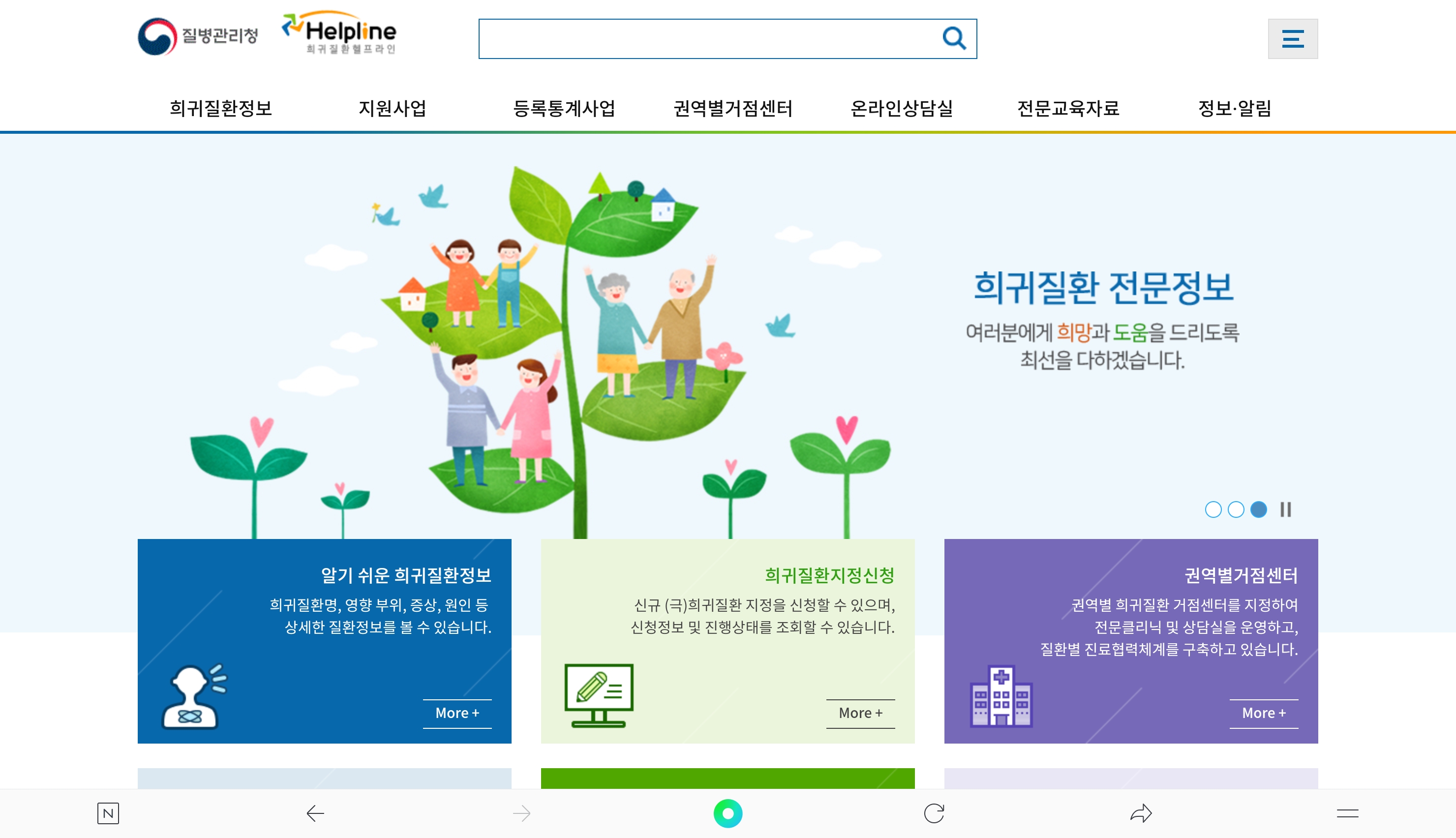This screenshot has height=838, width=1456.
Task: Click the magnifying glass search icon
Action: pos(954,38)
